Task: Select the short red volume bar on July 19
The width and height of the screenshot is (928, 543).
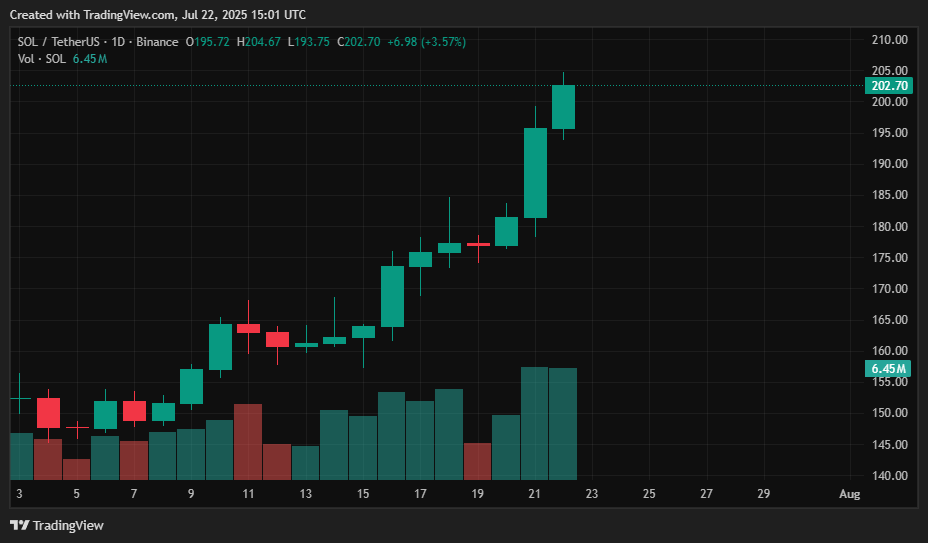Action: [x=478, y=460]
